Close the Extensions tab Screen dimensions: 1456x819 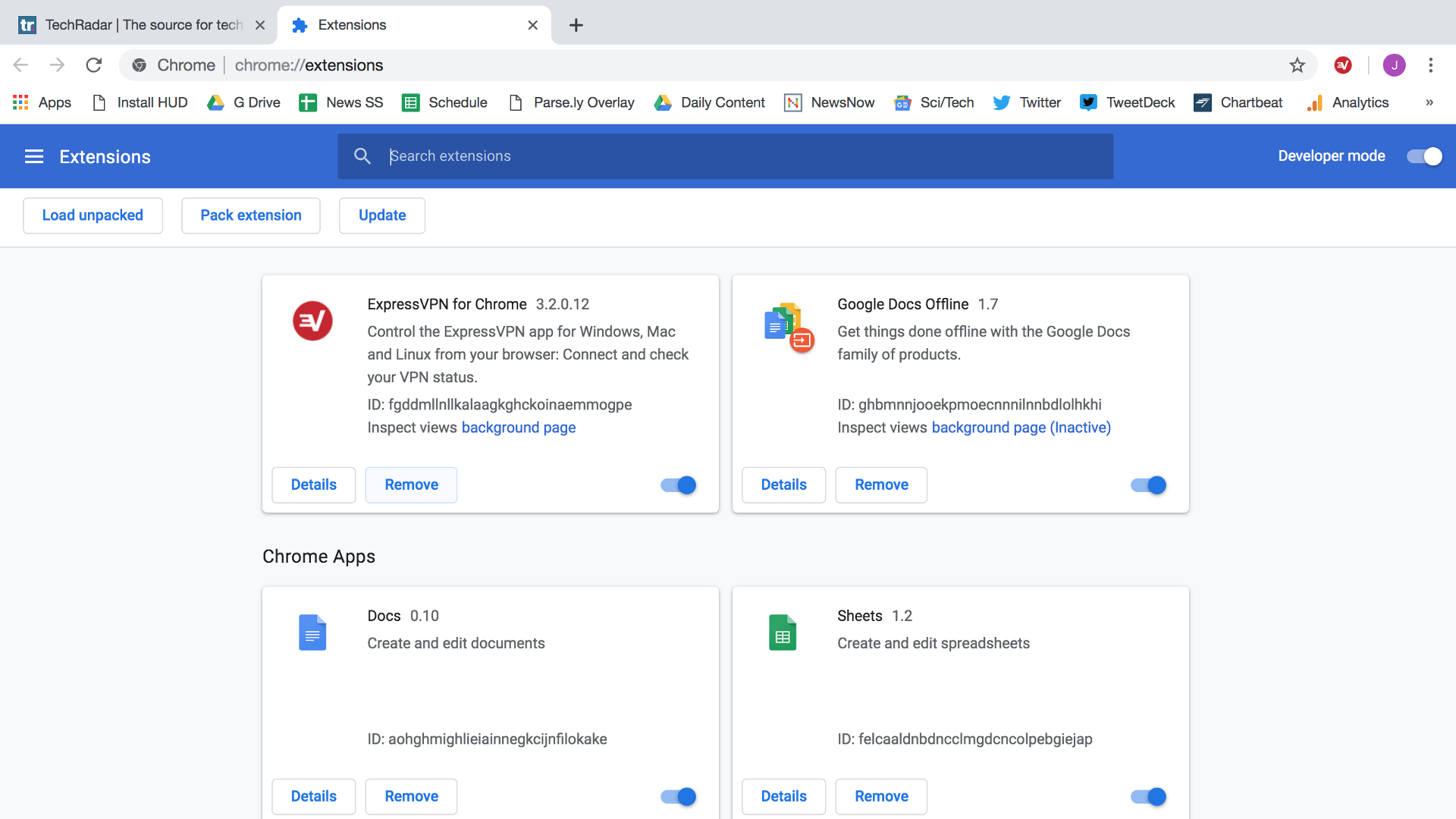pos(533,25)
